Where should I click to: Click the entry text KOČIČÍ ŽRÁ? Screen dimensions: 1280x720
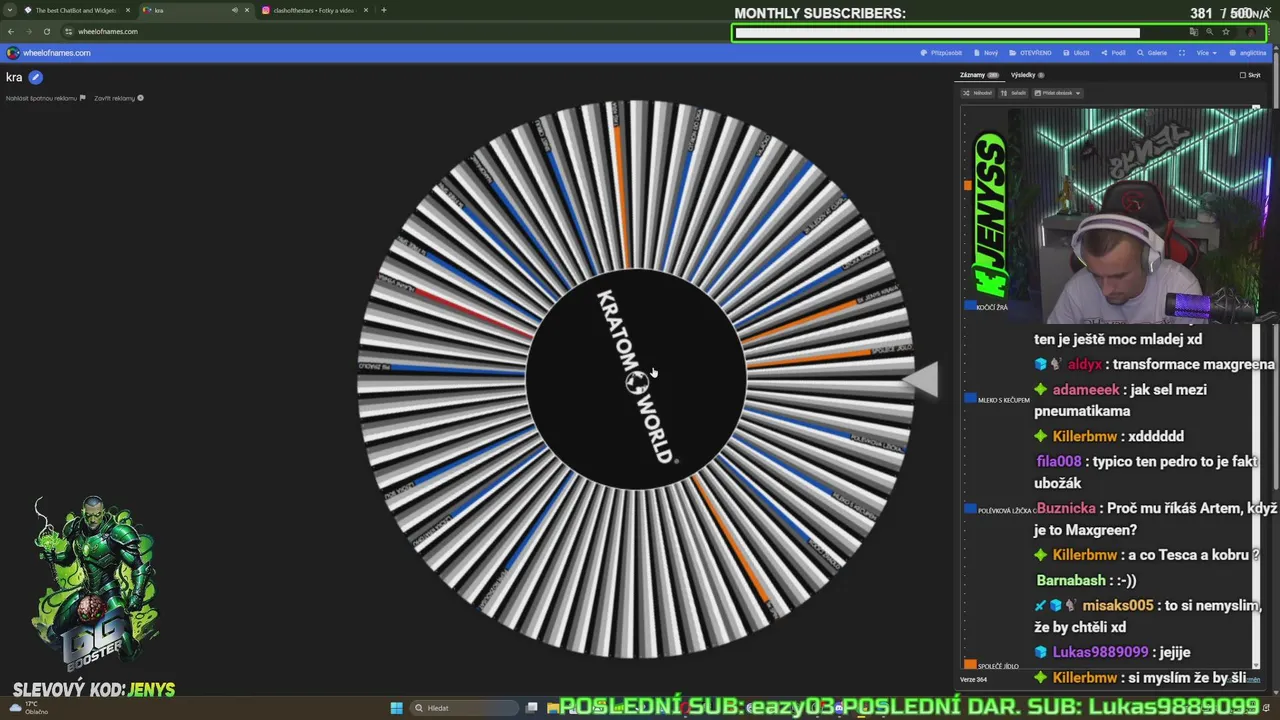992,307
